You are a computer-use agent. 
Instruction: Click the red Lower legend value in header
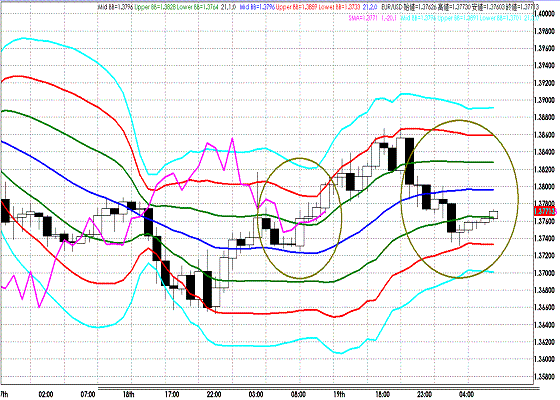(x=339, y=6)
